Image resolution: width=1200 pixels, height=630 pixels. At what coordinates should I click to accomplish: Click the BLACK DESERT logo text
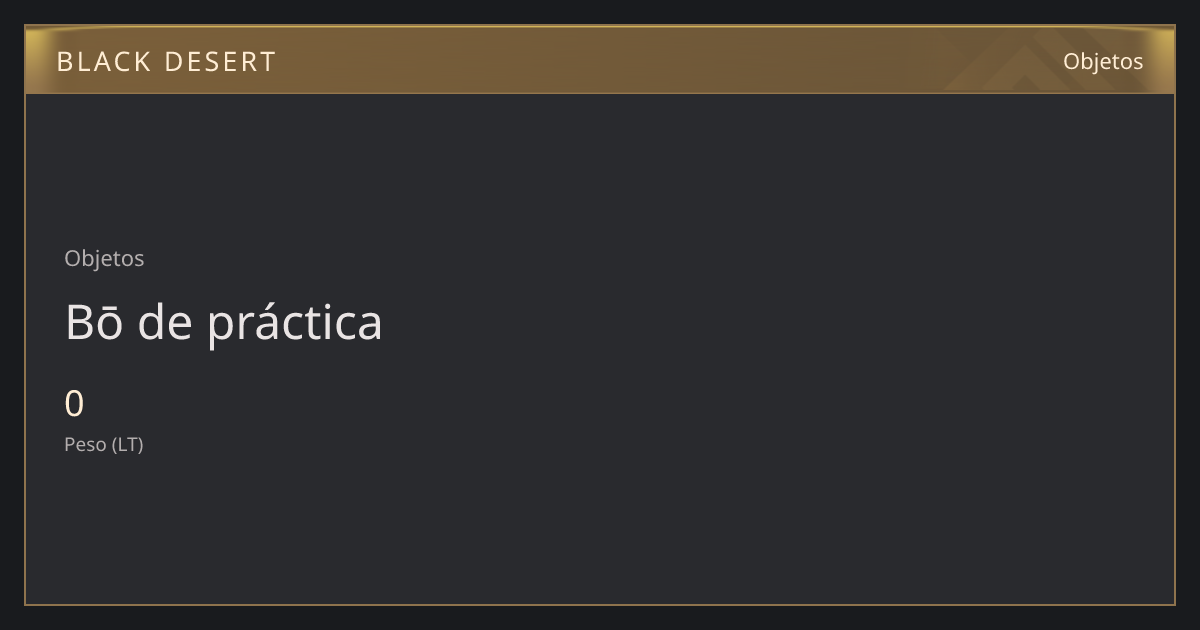166,62
